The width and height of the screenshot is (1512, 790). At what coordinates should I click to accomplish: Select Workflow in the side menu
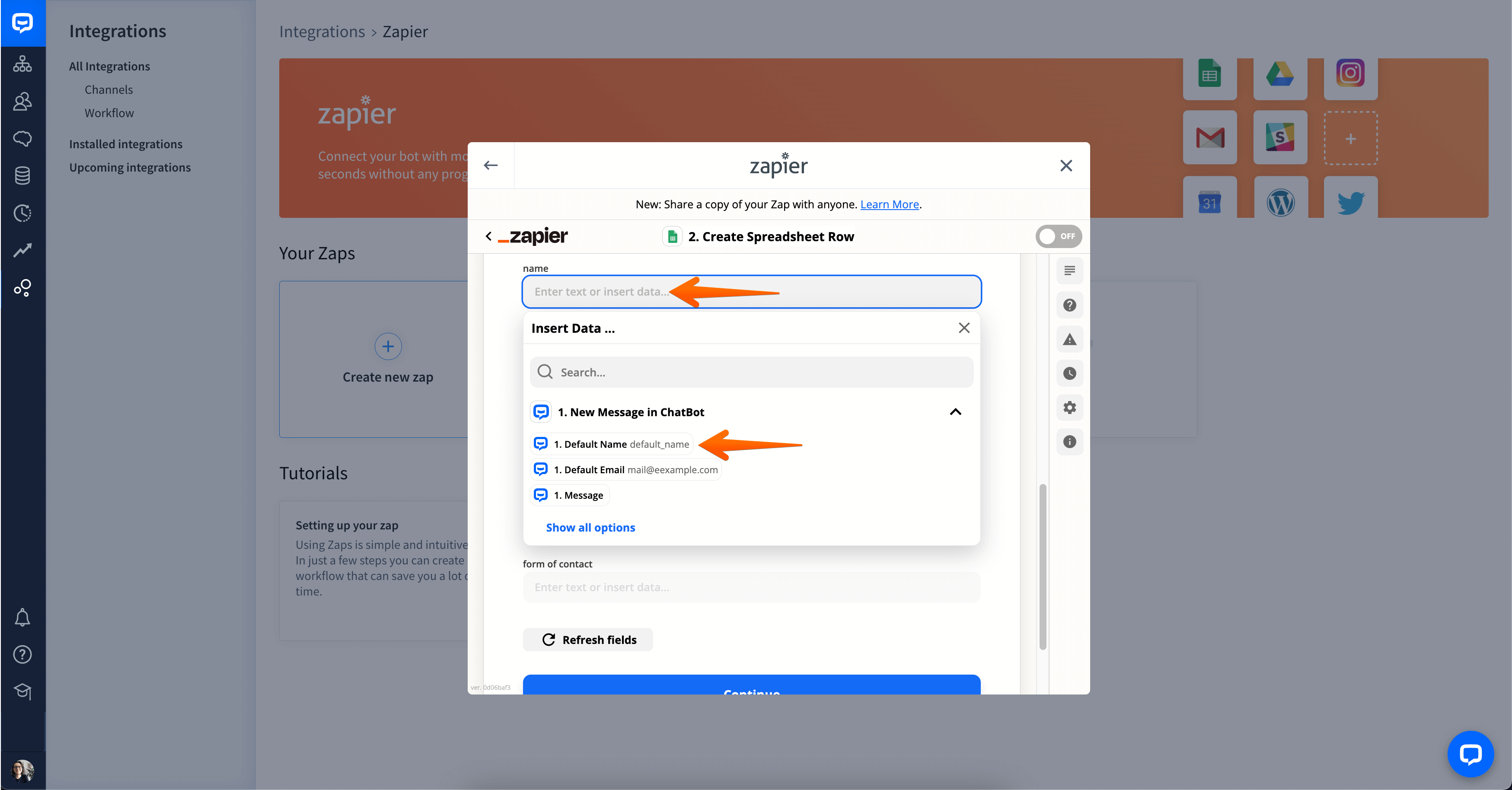(109, 113)
